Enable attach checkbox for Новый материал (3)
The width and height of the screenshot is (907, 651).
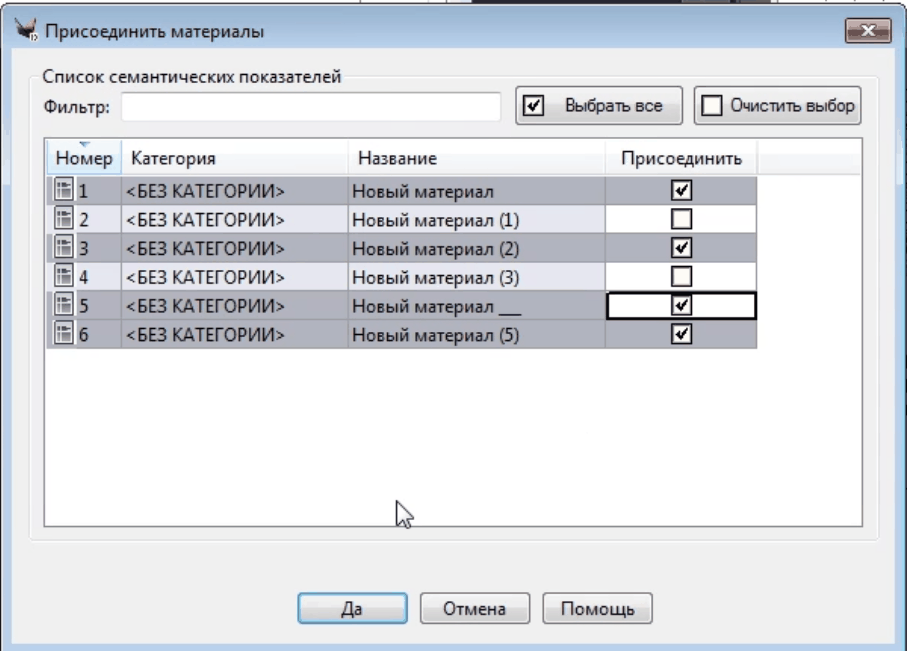pyautogui.click(x=683, y=277)
